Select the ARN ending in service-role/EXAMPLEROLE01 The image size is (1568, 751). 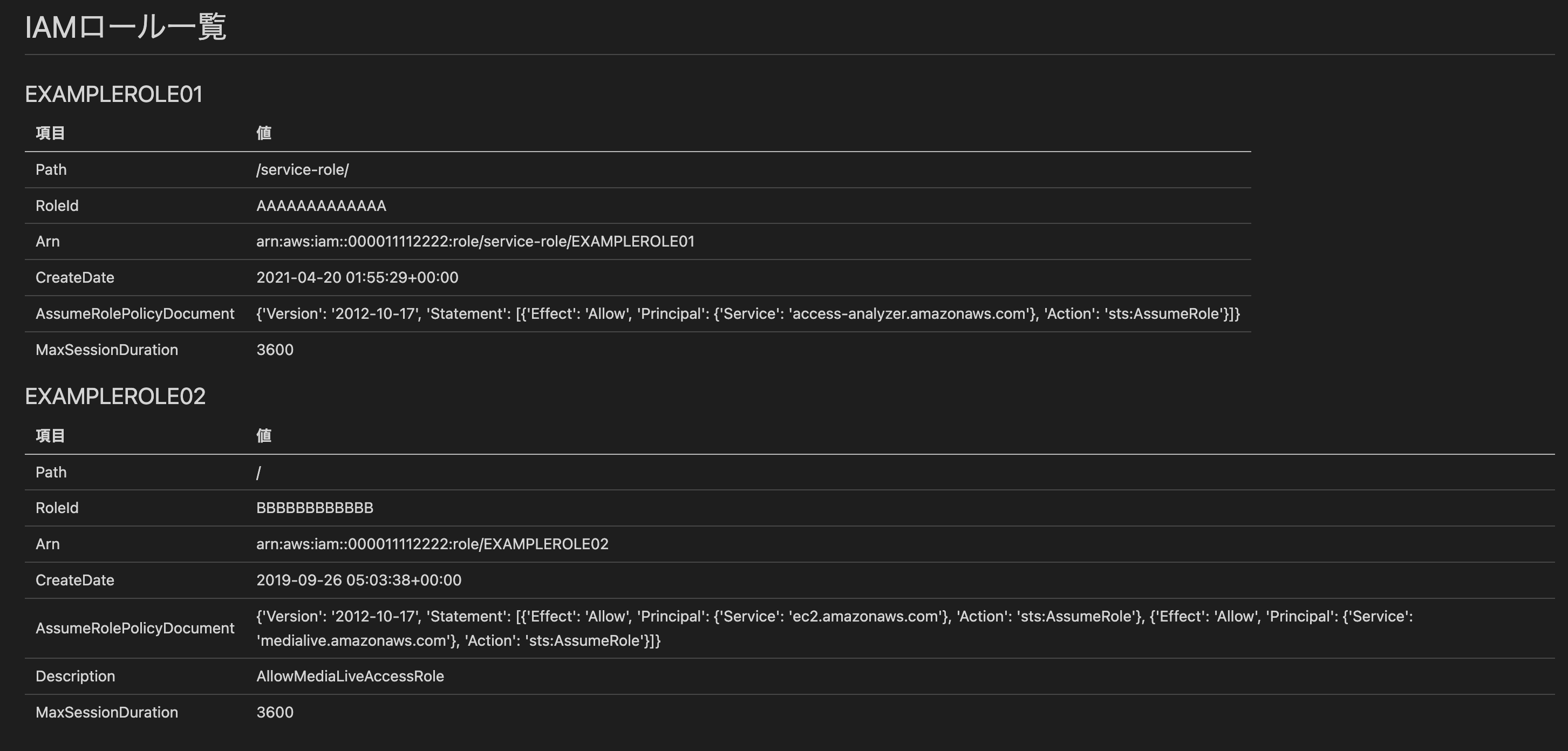pos(475,242)
